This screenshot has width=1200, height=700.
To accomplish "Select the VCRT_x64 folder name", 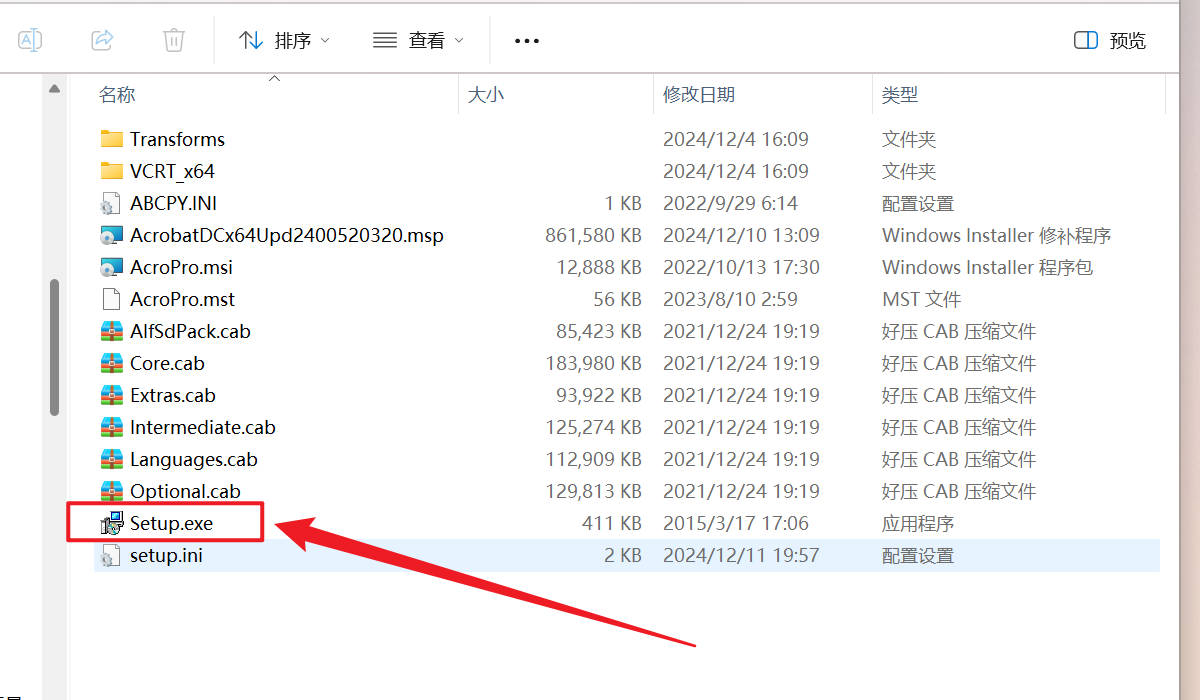I will click(172, 171).
